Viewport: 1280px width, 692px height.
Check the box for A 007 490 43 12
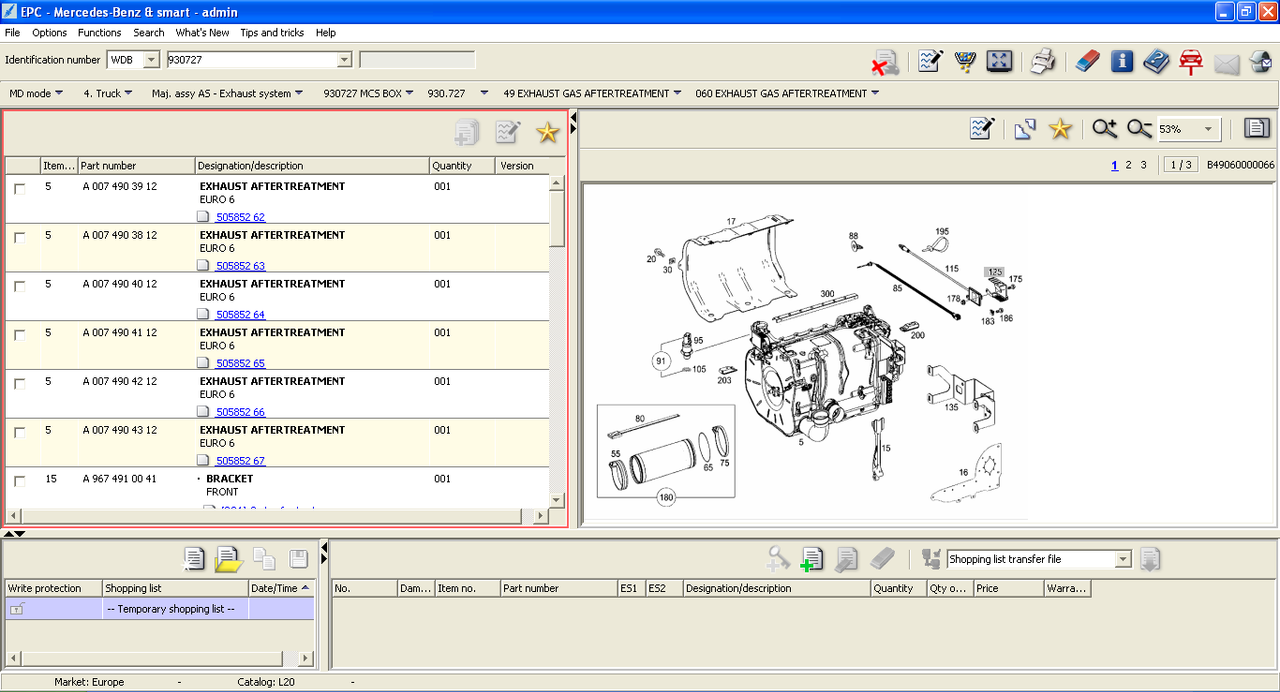click(x=20, y=433)
